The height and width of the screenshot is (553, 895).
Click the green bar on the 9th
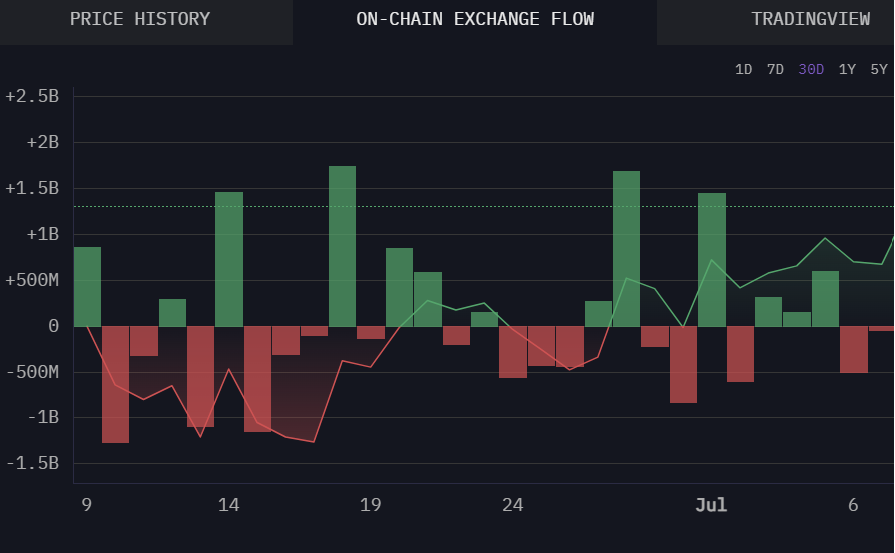pos(87,287)
